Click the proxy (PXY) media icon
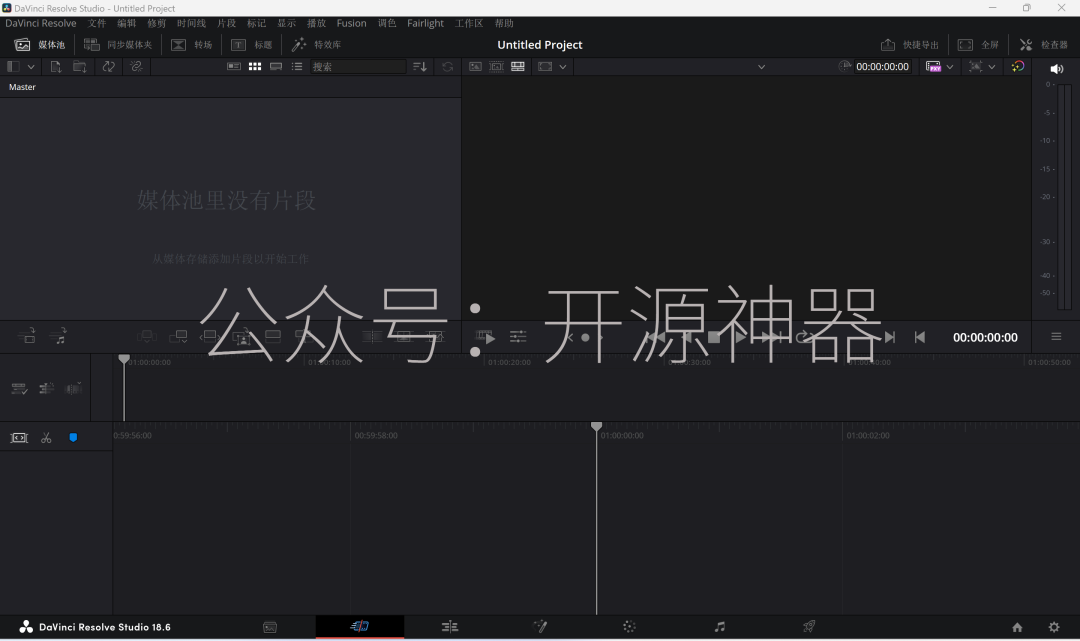Image resolution: width=1080 pixels, height=641 pixels. point(933,67)
